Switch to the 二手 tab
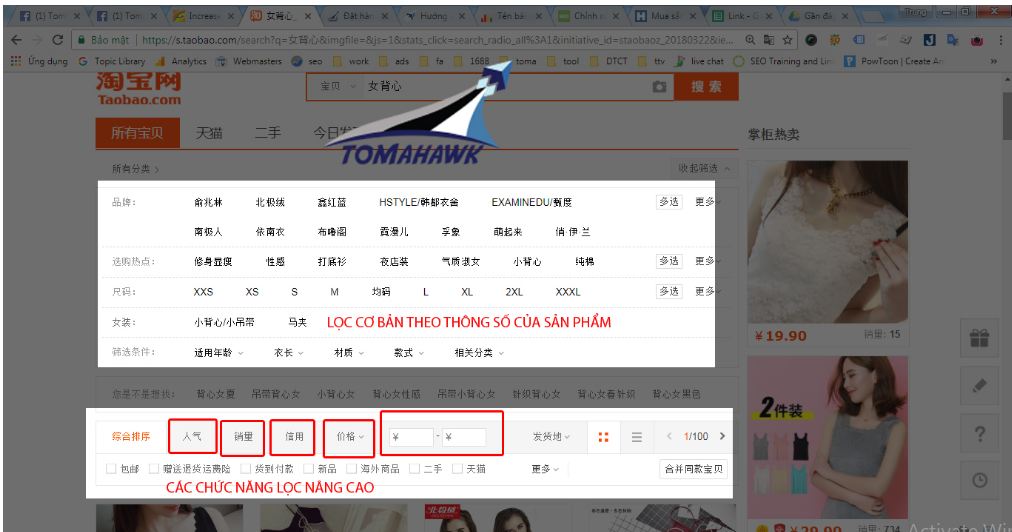1012x532 pixels. [268, 133]
